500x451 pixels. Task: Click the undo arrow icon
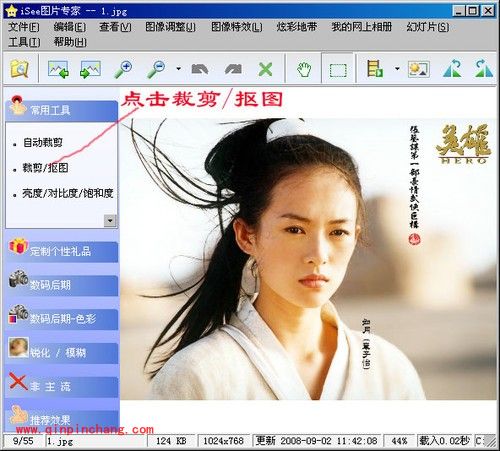[x=200, y=69]
